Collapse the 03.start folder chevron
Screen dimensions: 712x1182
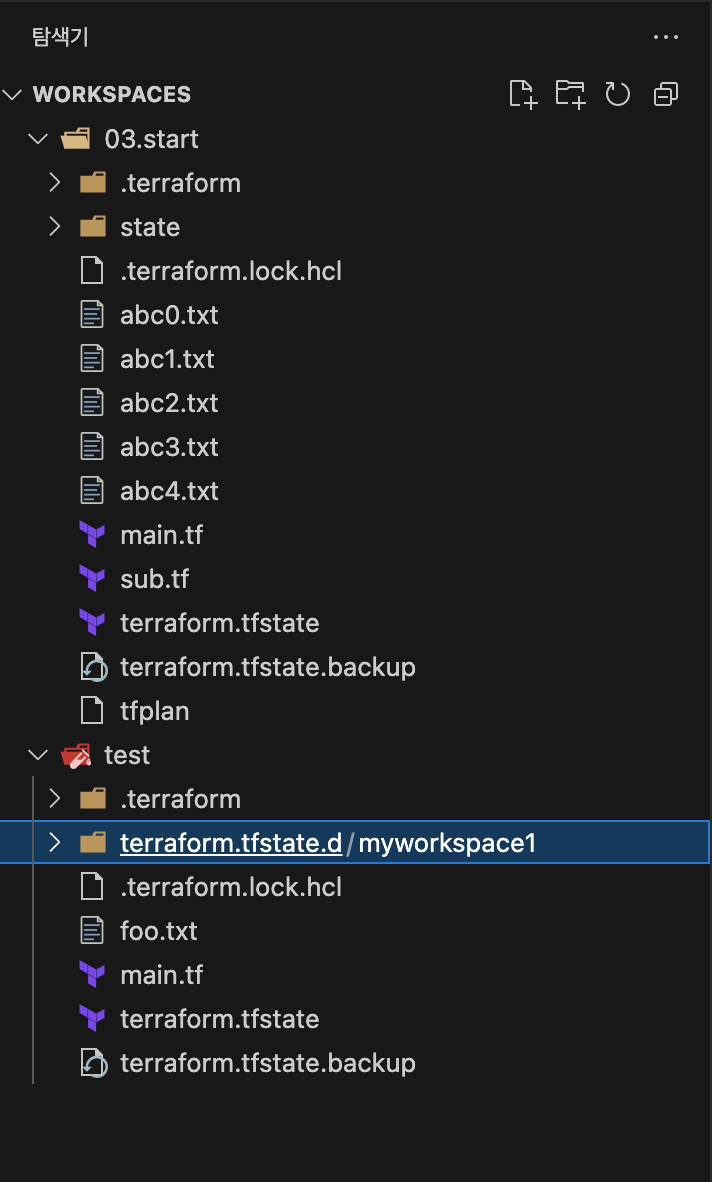tap(38, 139)
